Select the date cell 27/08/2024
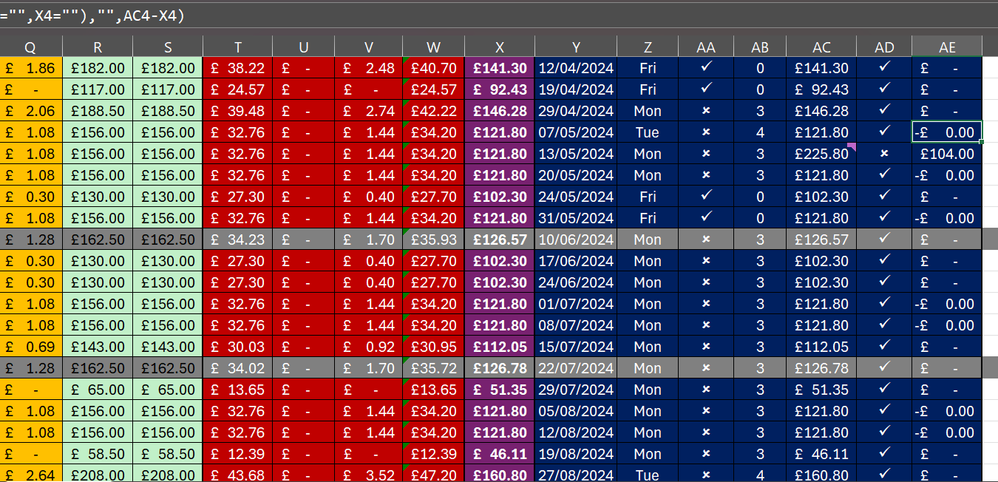998x482 pixels. [x=575, y=474]
